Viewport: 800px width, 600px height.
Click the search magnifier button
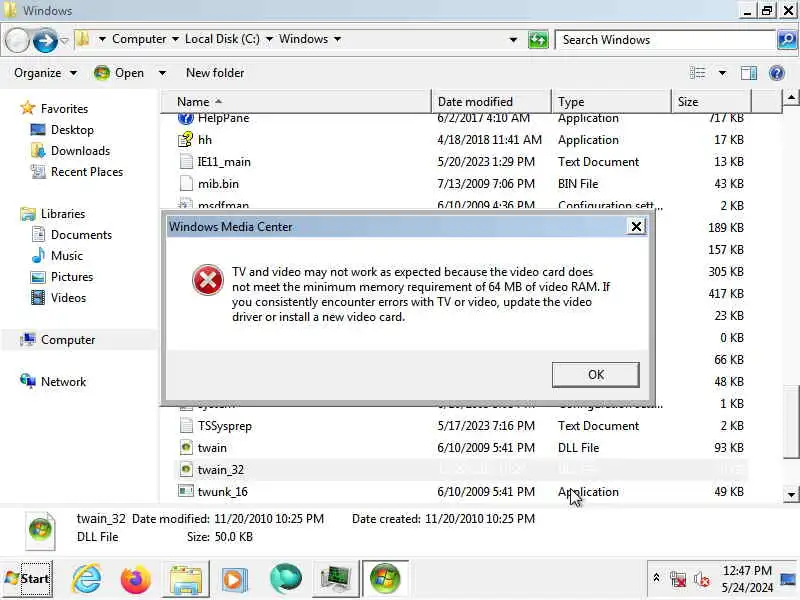[787, 39]
